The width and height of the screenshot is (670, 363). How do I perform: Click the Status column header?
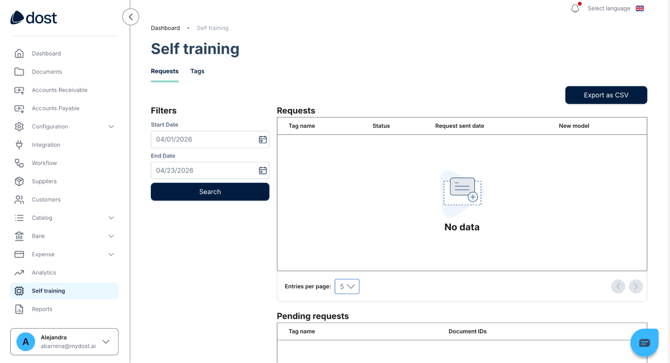coord(381,126)
